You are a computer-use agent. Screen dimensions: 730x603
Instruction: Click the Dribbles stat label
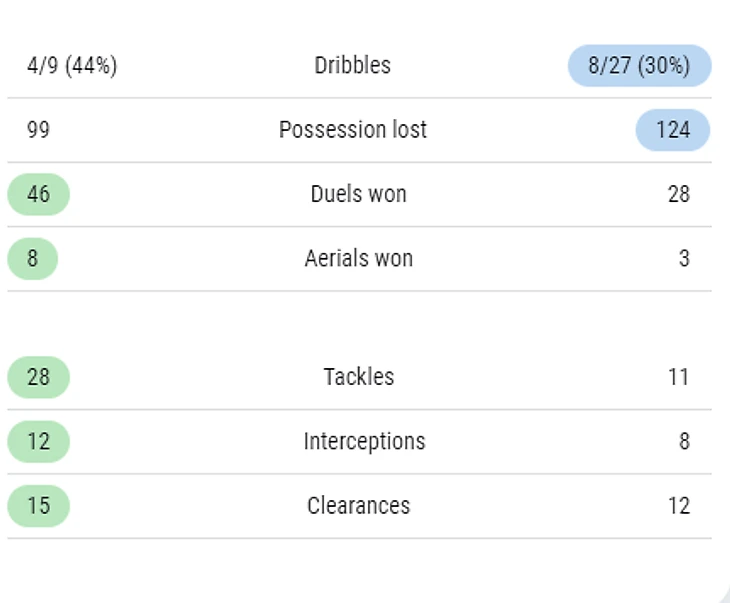click(352, 65)
